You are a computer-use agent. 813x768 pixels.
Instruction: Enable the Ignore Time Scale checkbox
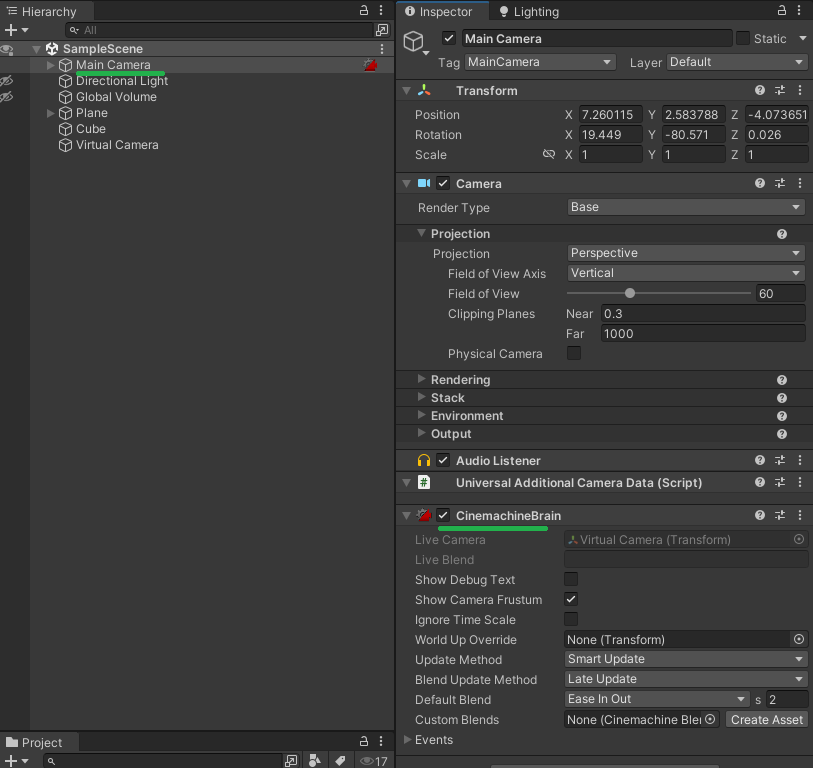(x=571, y=619)
